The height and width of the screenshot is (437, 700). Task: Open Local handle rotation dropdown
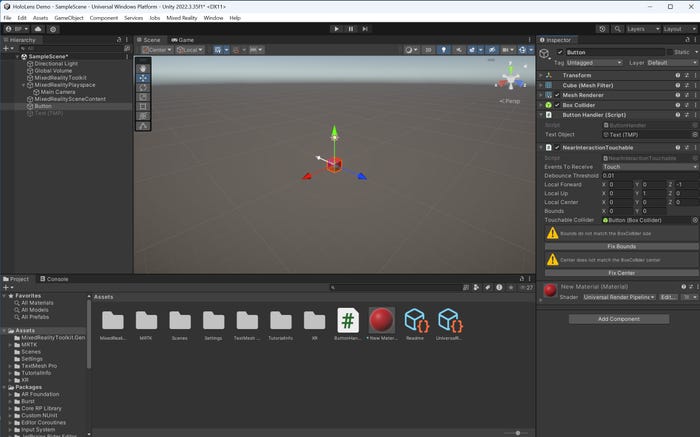(190, 50)
